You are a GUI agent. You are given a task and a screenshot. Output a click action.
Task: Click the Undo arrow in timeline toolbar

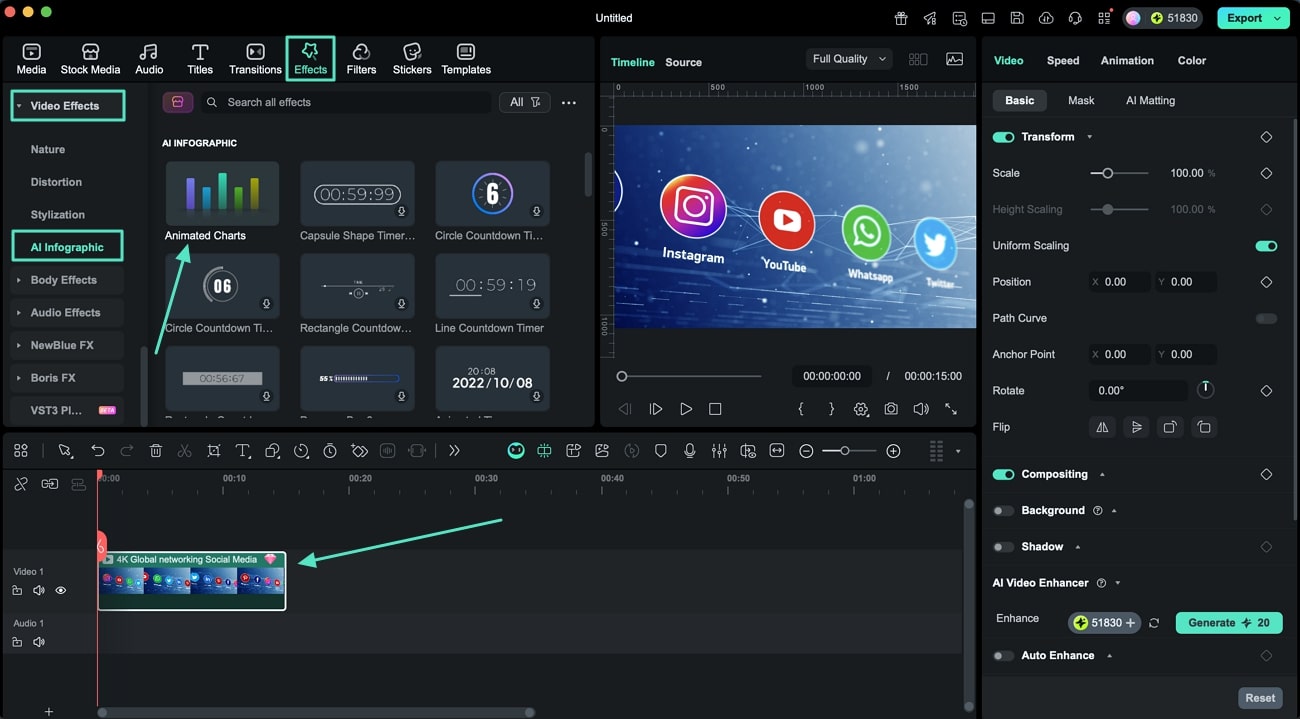coord(98,451)
